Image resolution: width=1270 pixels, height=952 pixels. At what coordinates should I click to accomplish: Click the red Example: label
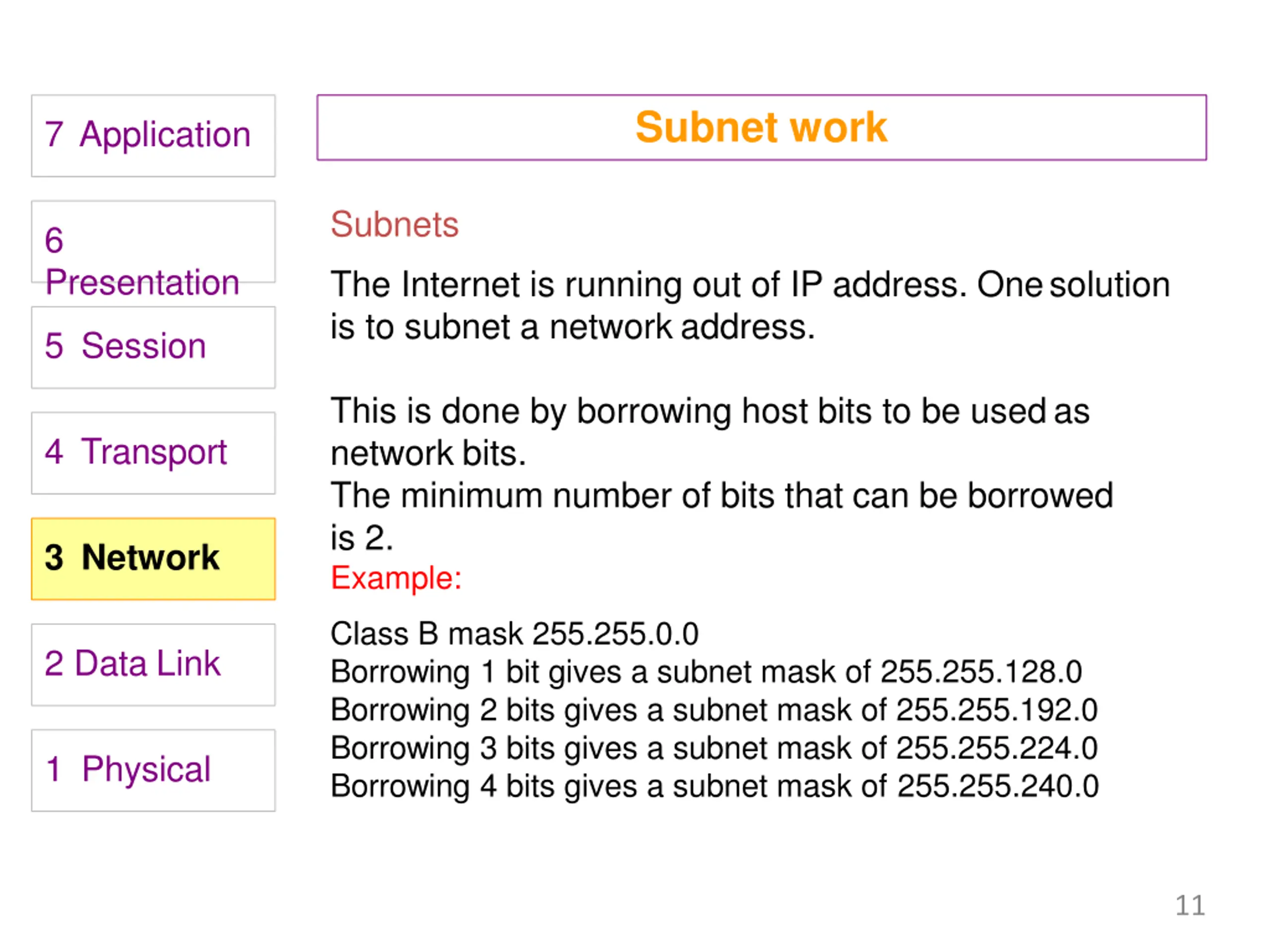click(396, 578)
